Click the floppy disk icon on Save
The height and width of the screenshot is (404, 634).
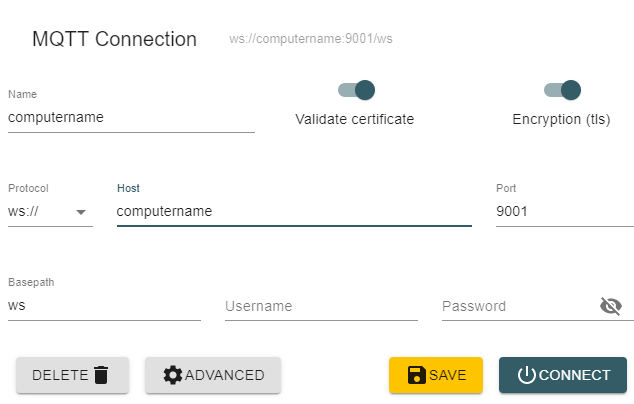[x=417, y=375]
